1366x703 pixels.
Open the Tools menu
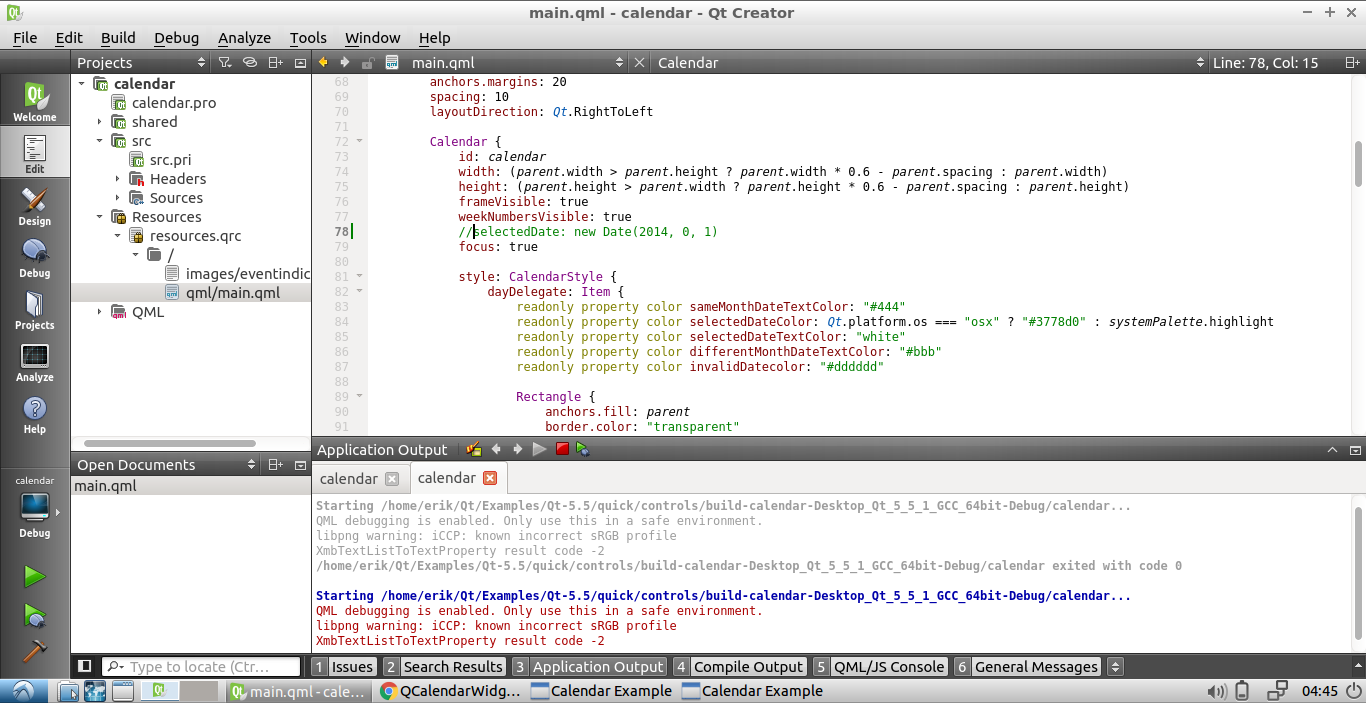(x=308, y=37)
